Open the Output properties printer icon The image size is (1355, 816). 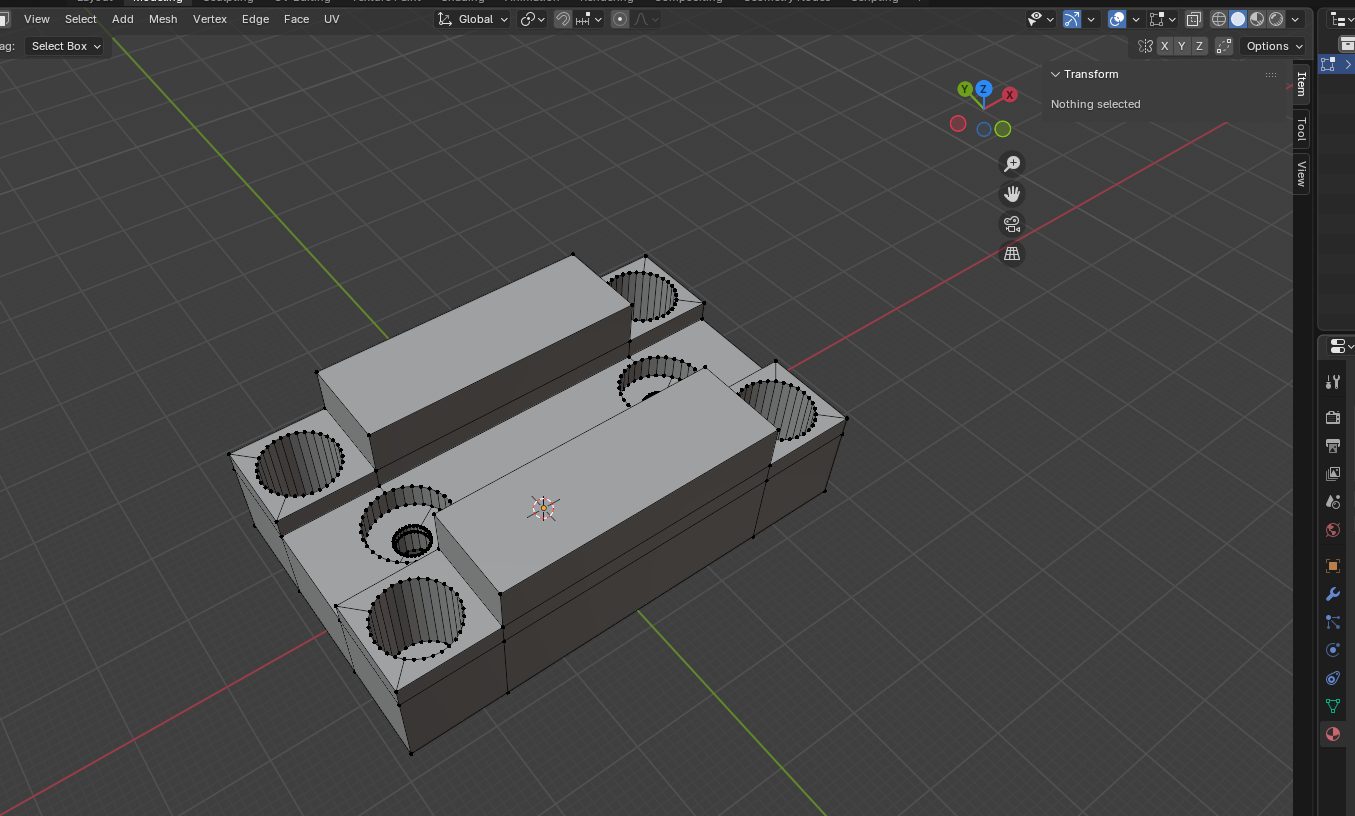pyautogui.click(x=1332, y=445)
